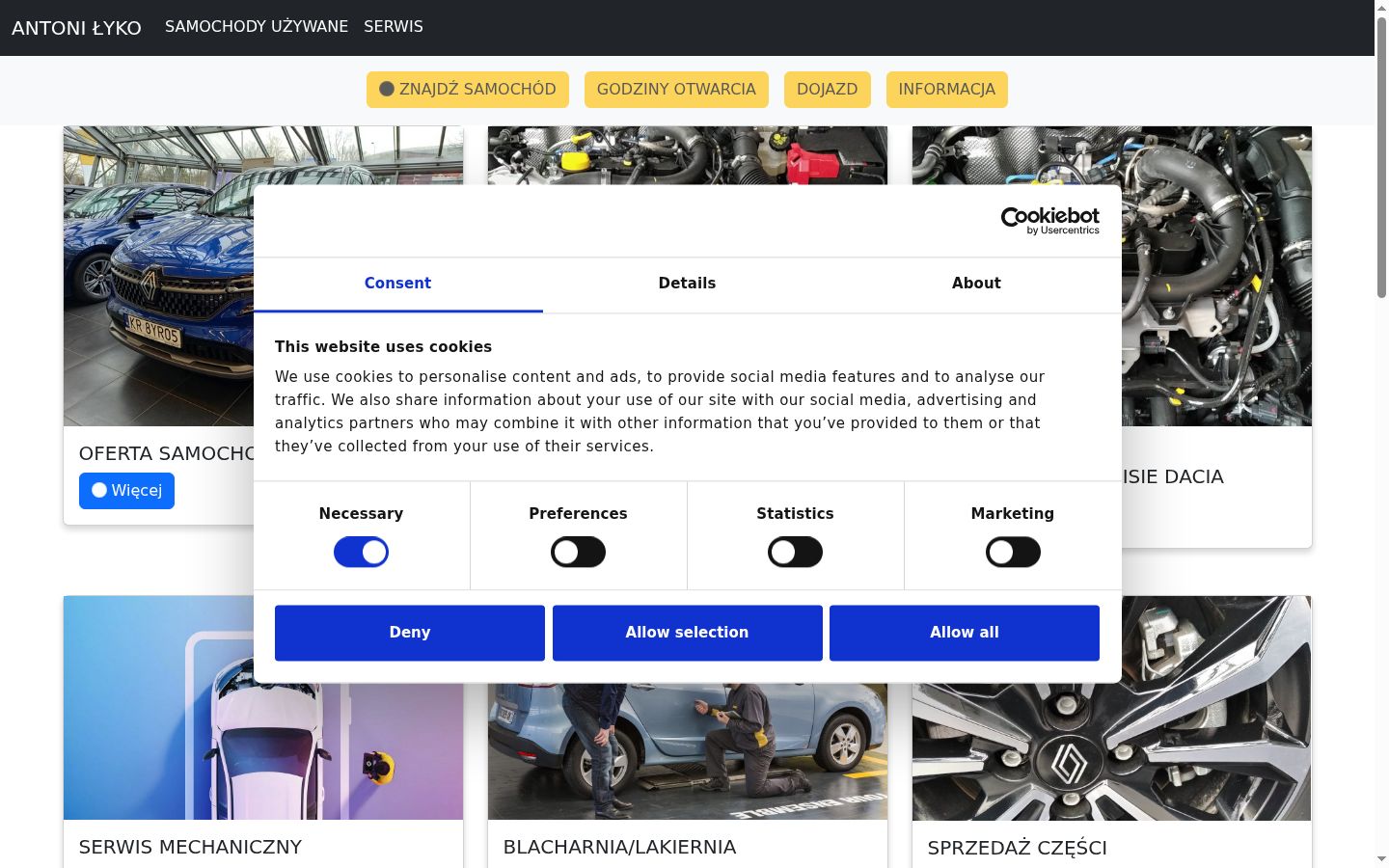Screen dimensions: 1389x868
Task: Click the Allow all button
Action: tap(965, 633)
